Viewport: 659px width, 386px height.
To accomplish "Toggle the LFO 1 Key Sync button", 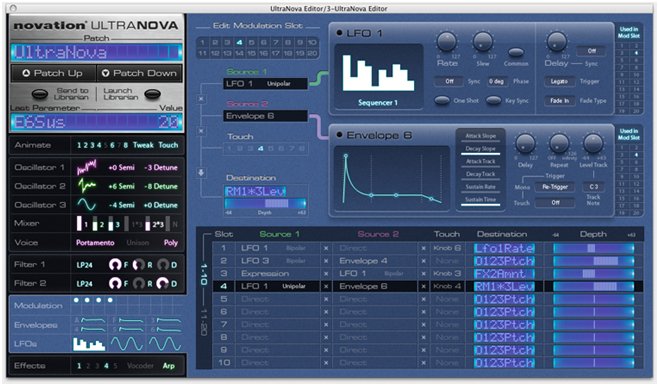I will coord(493,100).
